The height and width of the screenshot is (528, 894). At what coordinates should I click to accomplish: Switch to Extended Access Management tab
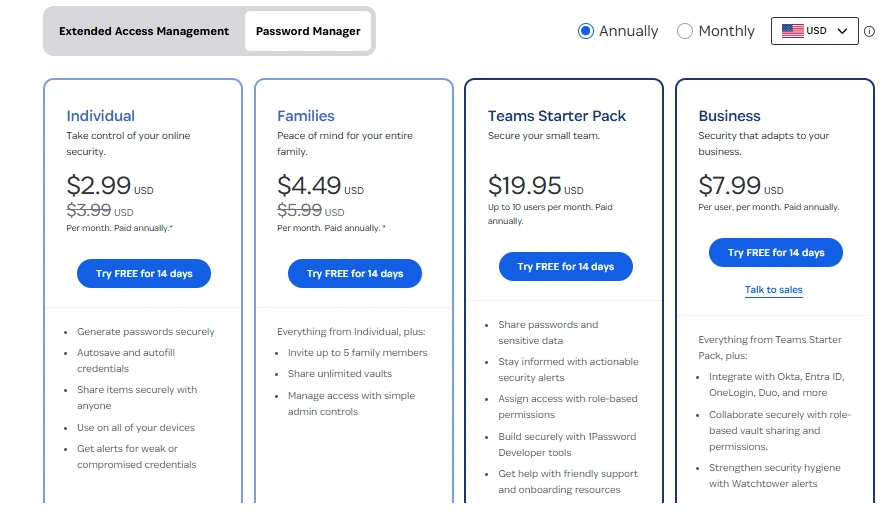tap(144, 31)
